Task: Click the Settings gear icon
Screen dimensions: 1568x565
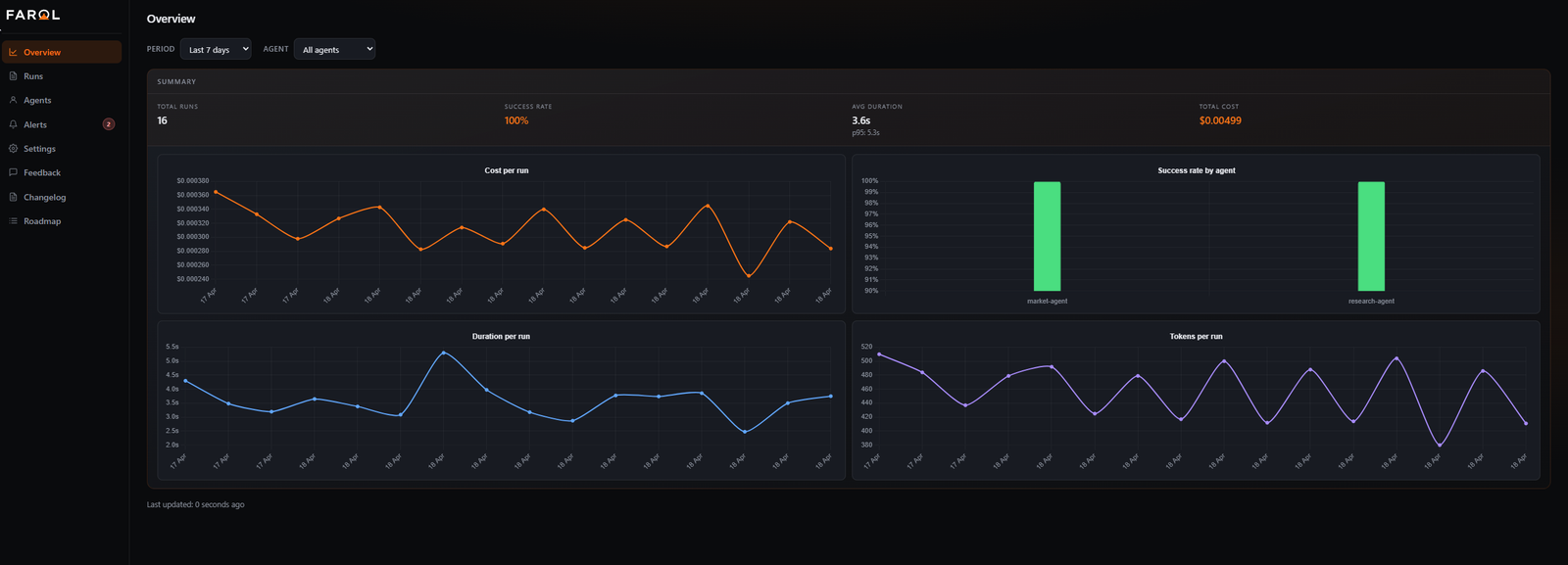Action: [13, 149]
